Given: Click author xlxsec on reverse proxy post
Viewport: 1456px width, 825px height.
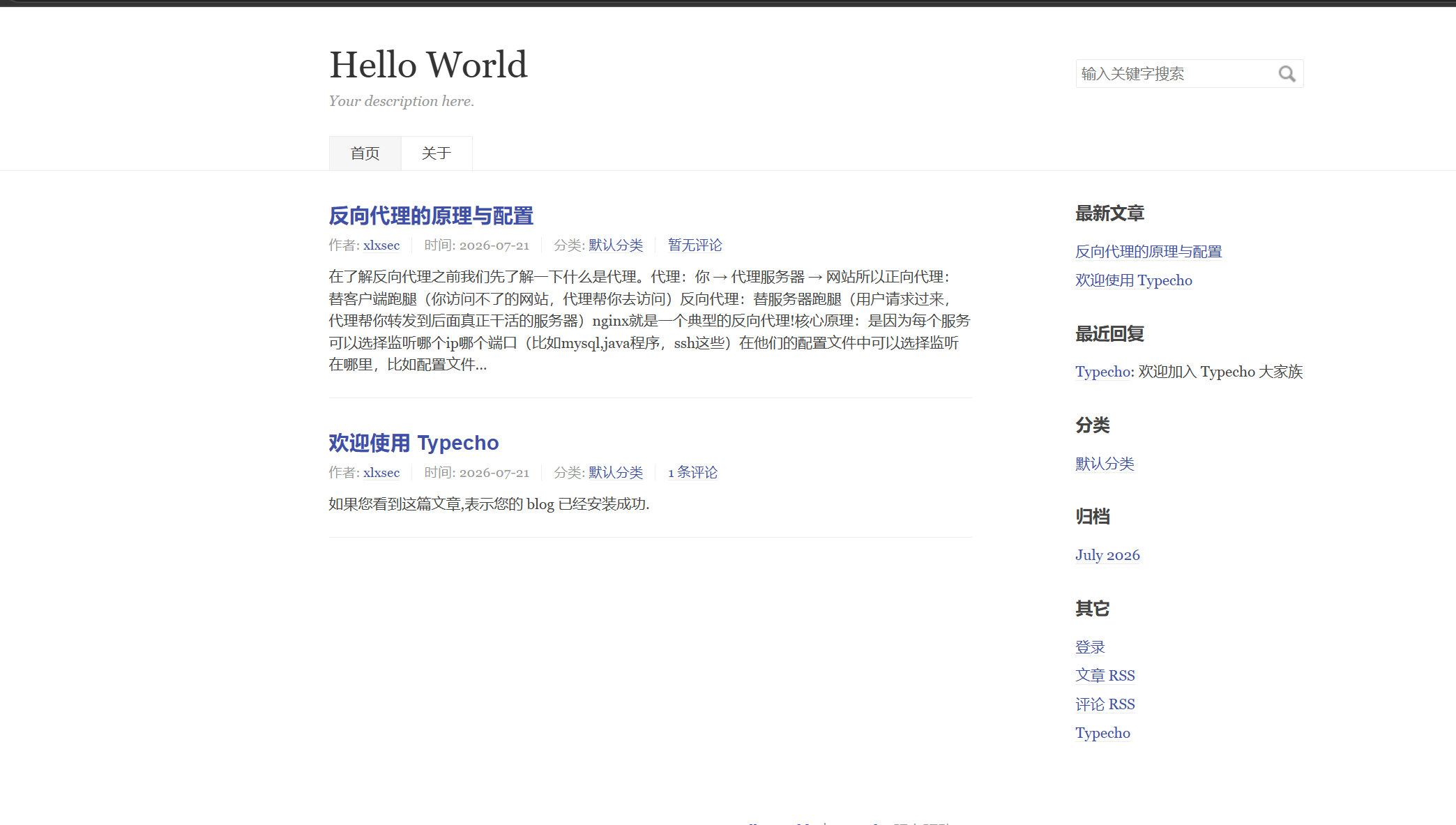Looking at the screenshot, I should point(381,245).
